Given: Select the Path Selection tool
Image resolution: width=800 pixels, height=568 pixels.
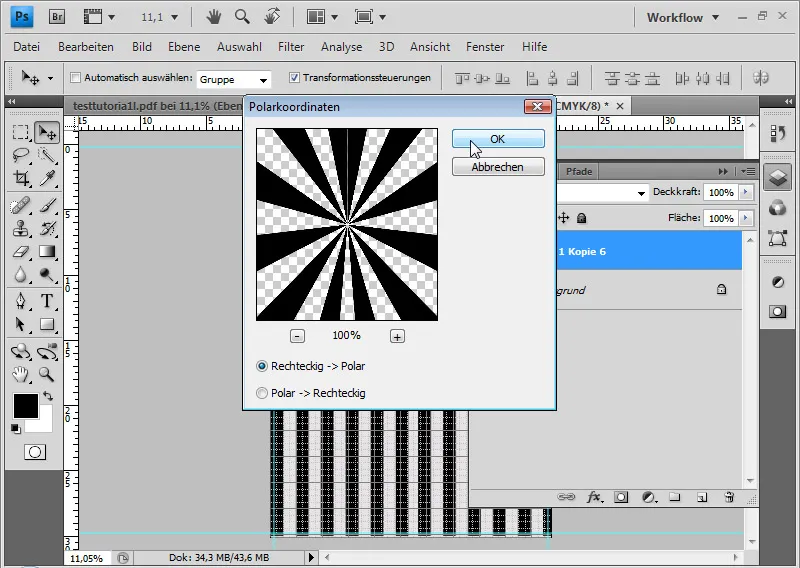Looking at the screenshot, I should coord(20,325).
